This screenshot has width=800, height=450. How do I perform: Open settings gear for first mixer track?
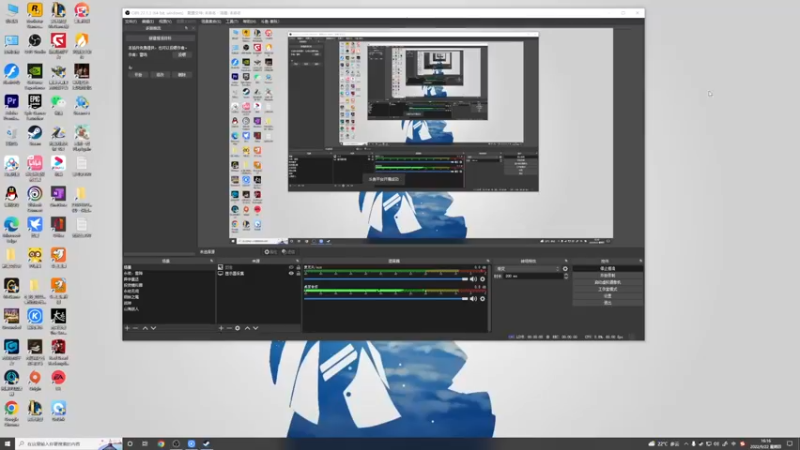coord(483,279)
